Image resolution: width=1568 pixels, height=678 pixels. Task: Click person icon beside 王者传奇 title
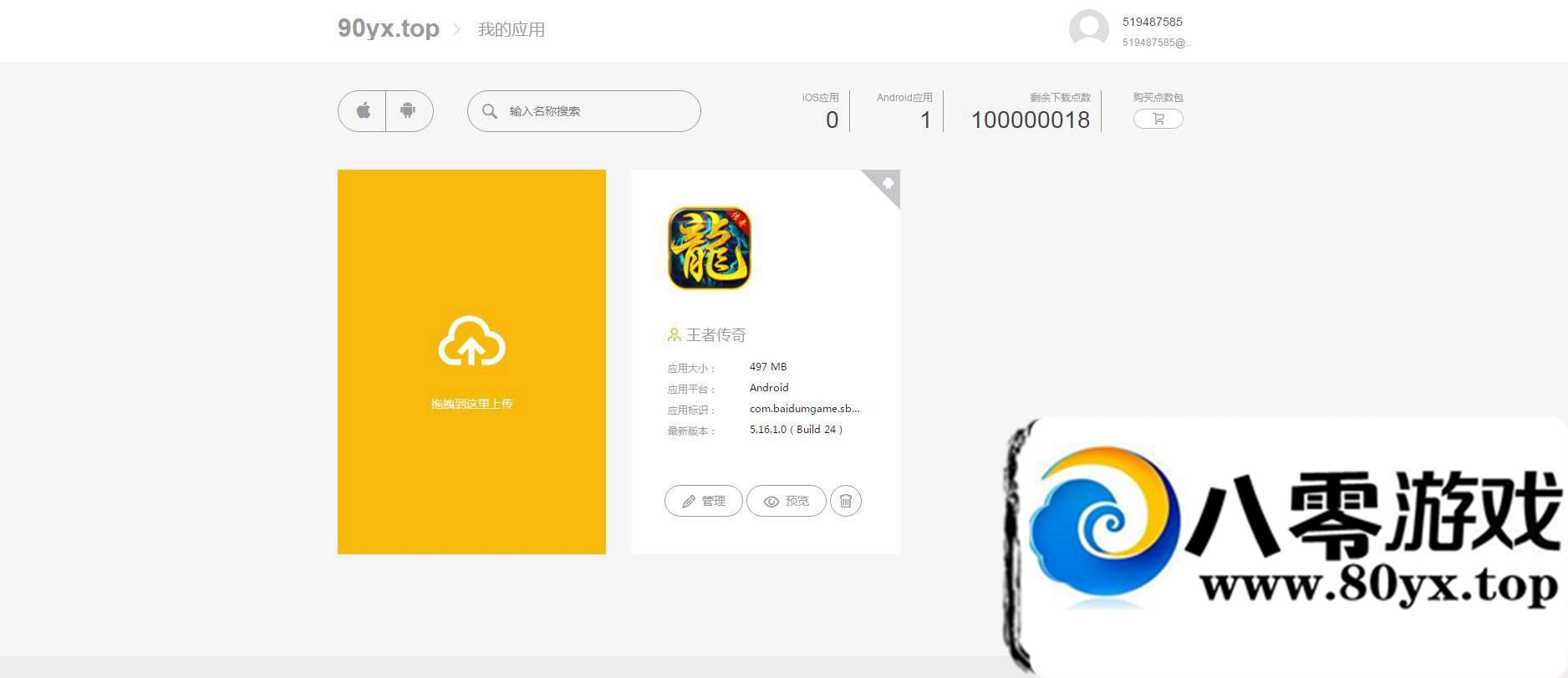pyautogui.click(x=674, y=335)
